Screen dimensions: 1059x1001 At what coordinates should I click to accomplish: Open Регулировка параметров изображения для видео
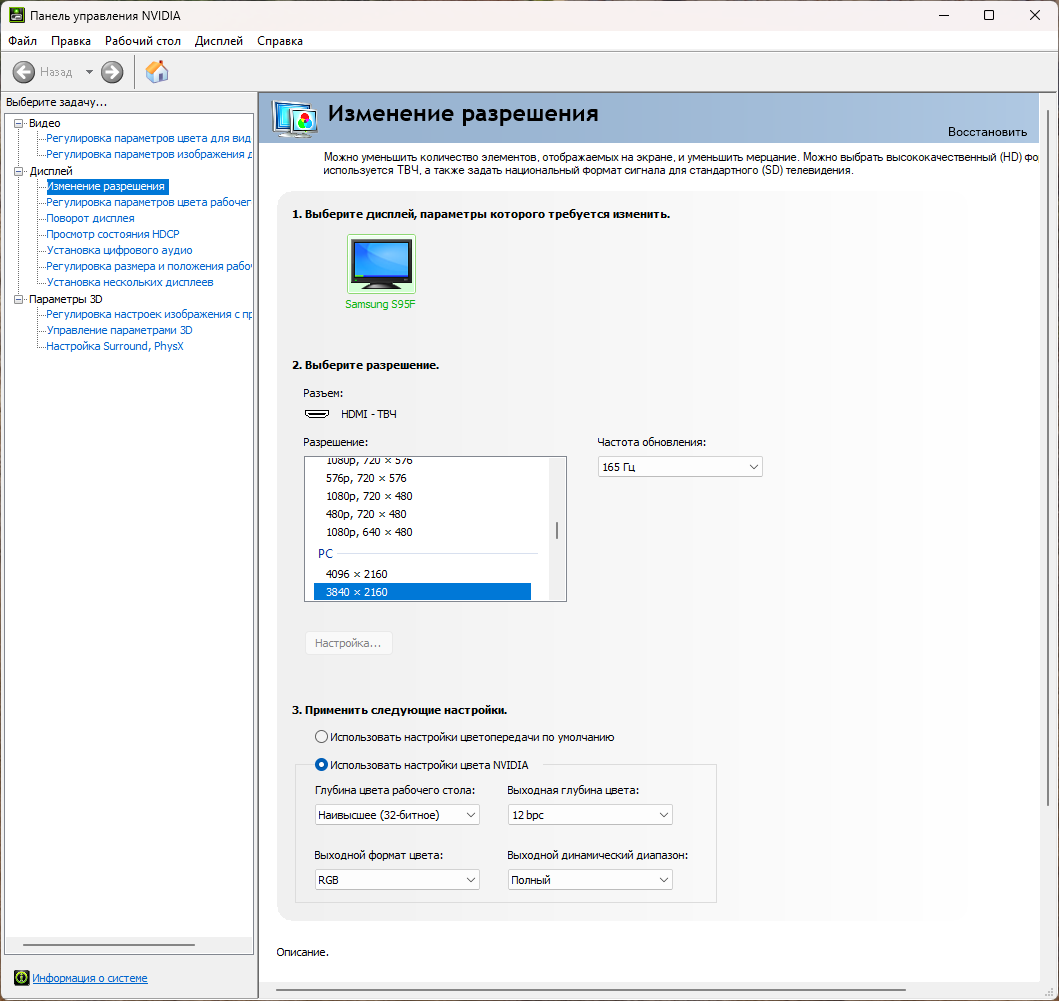pyautogui.click(x=149, y=154)
